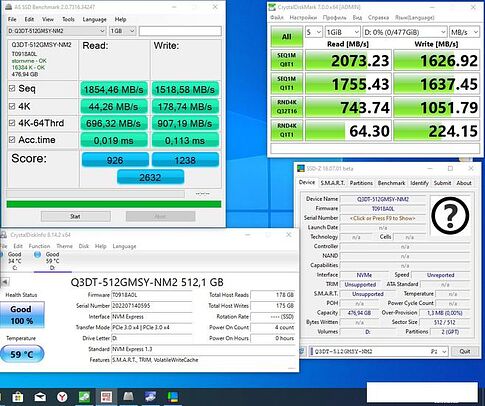Screen dimensions: 485x406
Task: Reveal serial number via 'Click or Press F9 to Show'
Action: point(382,218)
